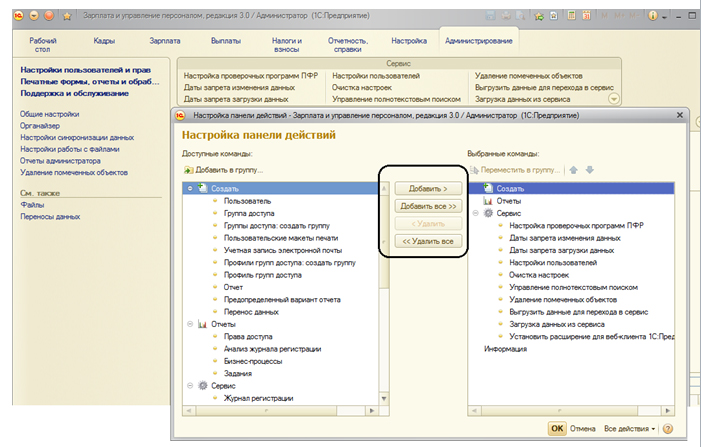Open the Налоги и взносы section
Viewport: 701px width, 447px height.
pyautogui.click(x=287, y=45)
